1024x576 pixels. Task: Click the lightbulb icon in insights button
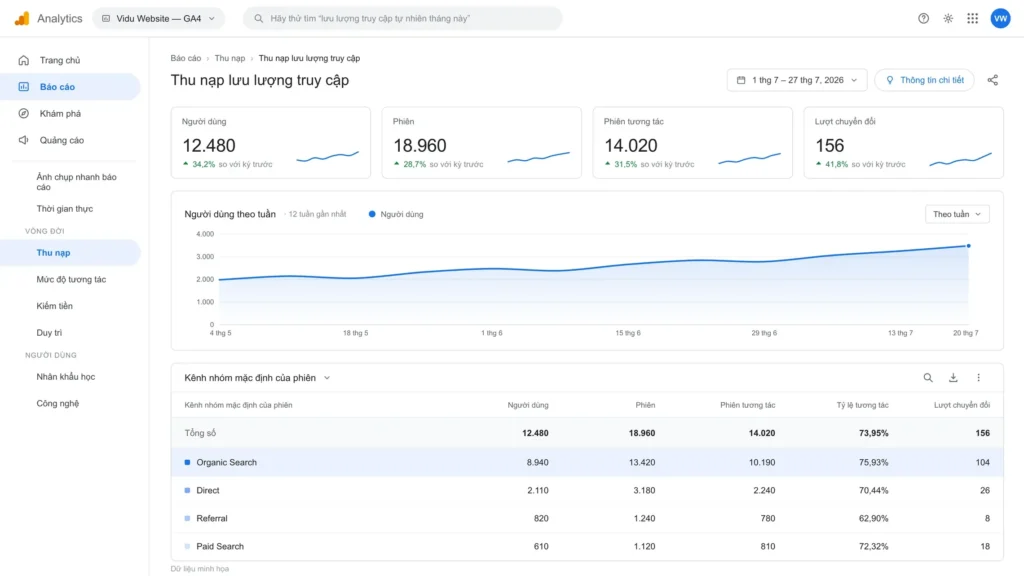click(x=889, y=80)
